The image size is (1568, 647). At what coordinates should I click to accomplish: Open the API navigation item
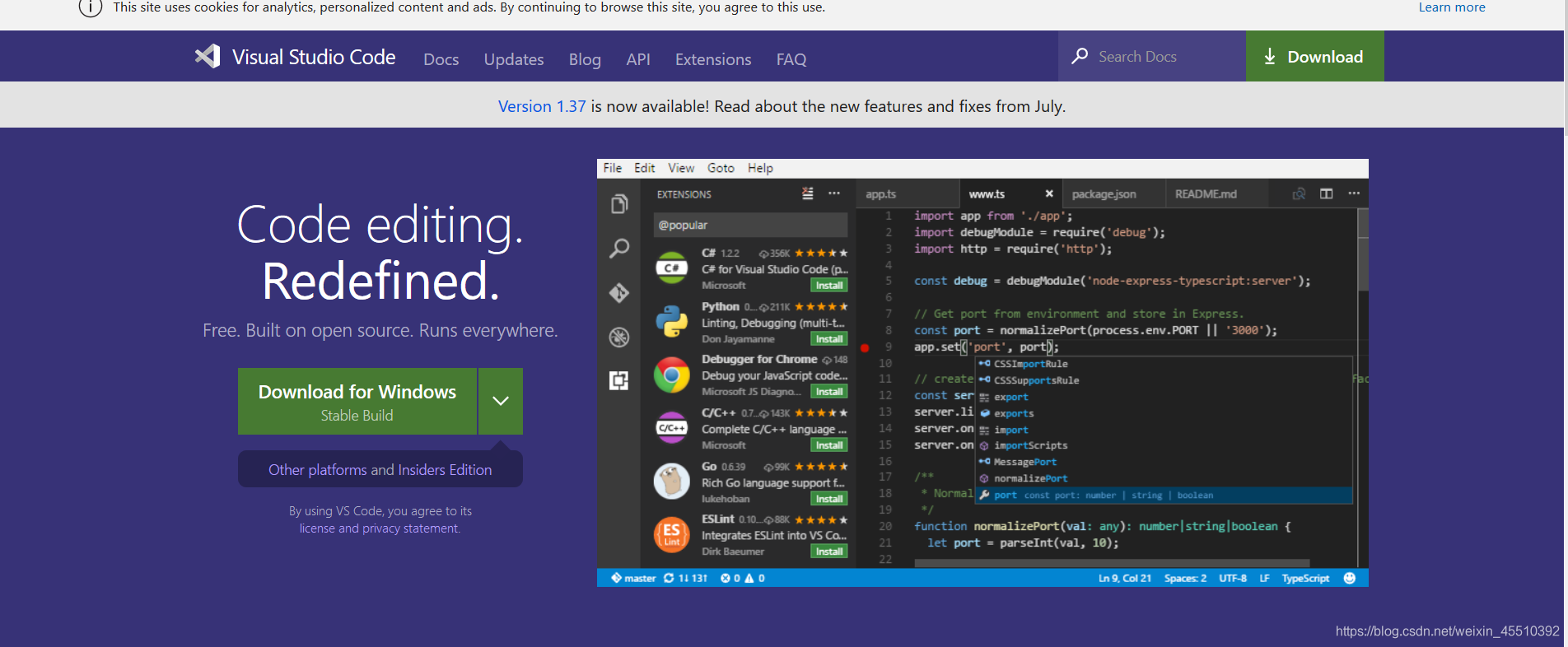[x=638, y=59]
